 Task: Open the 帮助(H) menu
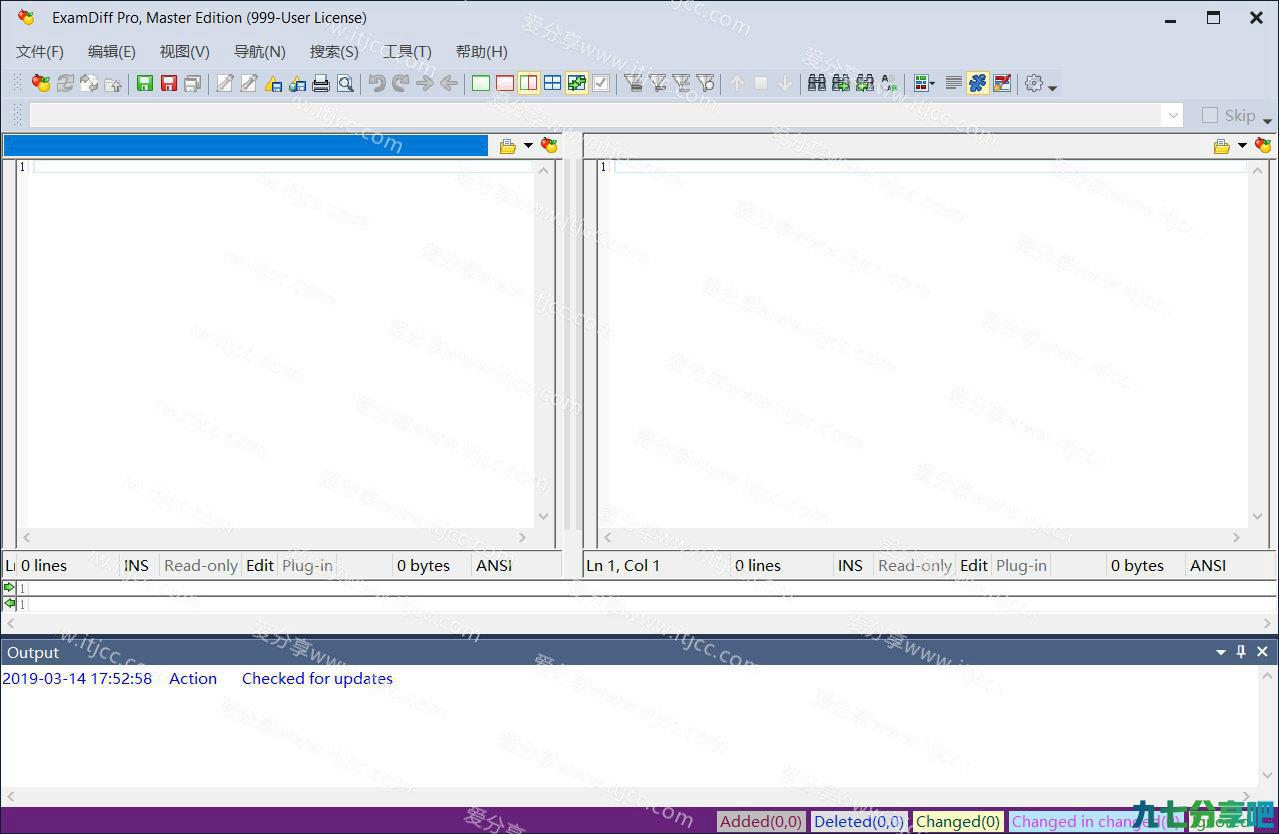[x=482, y=51]
